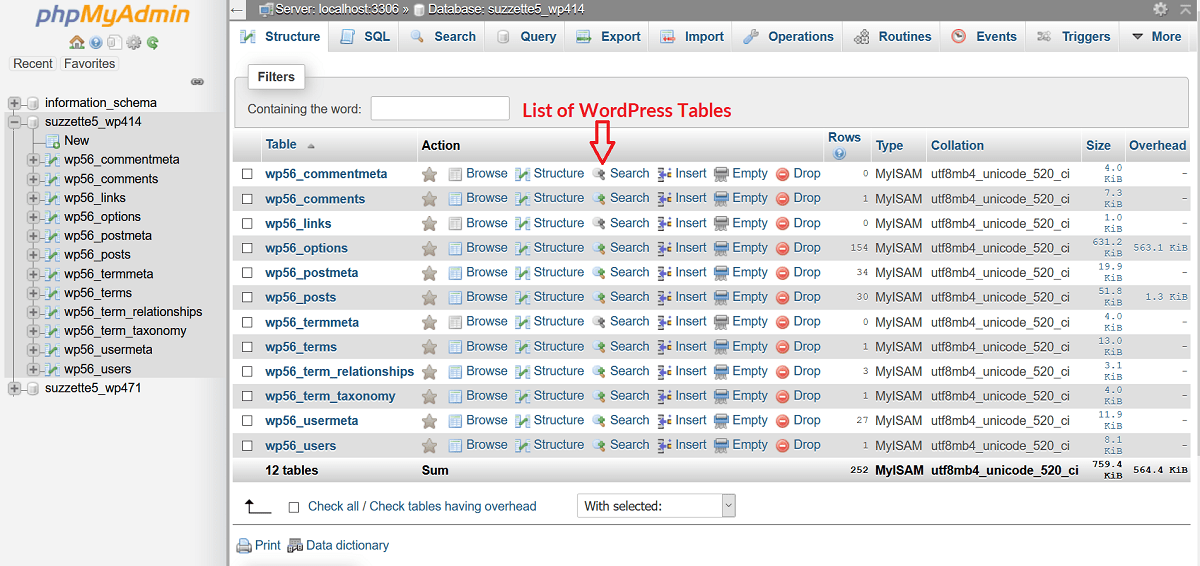Click the Size column header
Viewport: 1200px width, 566px height.
1098,145
